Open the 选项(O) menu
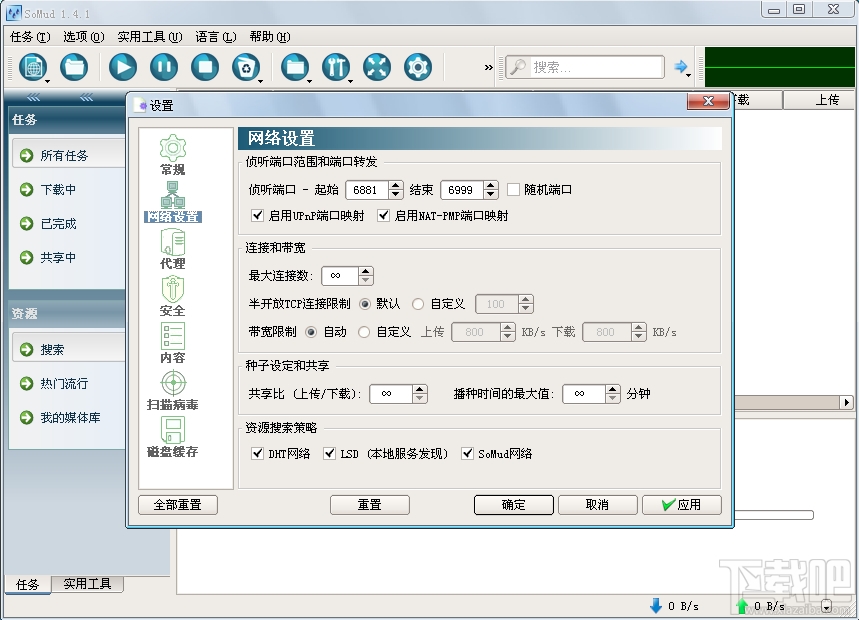The image size is (859, 620). (83, 37)
